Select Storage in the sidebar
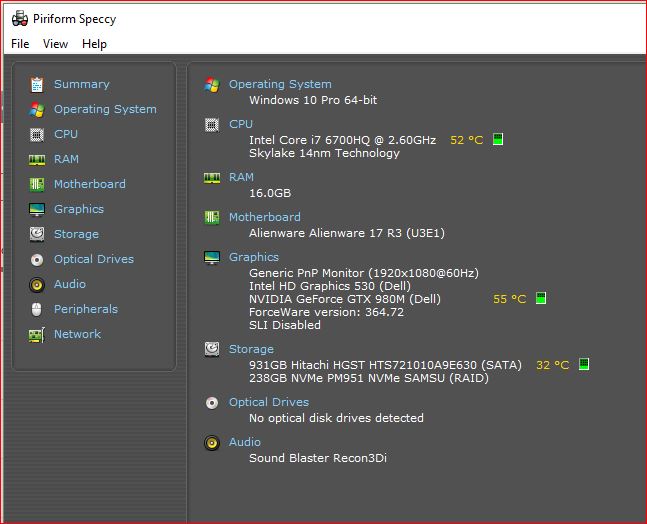This screenshot has width=647, height=524. 76,234
